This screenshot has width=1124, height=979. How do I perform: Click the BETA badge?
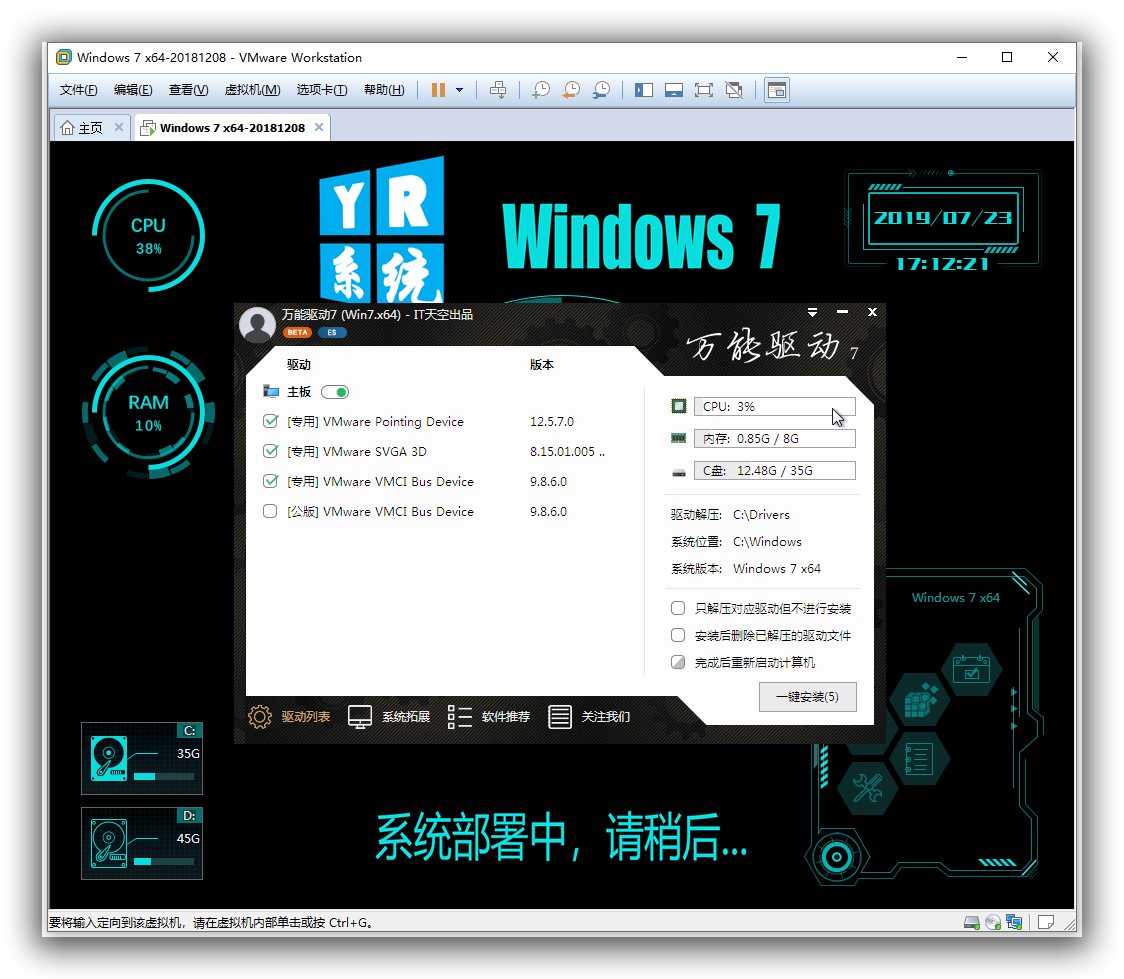[297, 333]
